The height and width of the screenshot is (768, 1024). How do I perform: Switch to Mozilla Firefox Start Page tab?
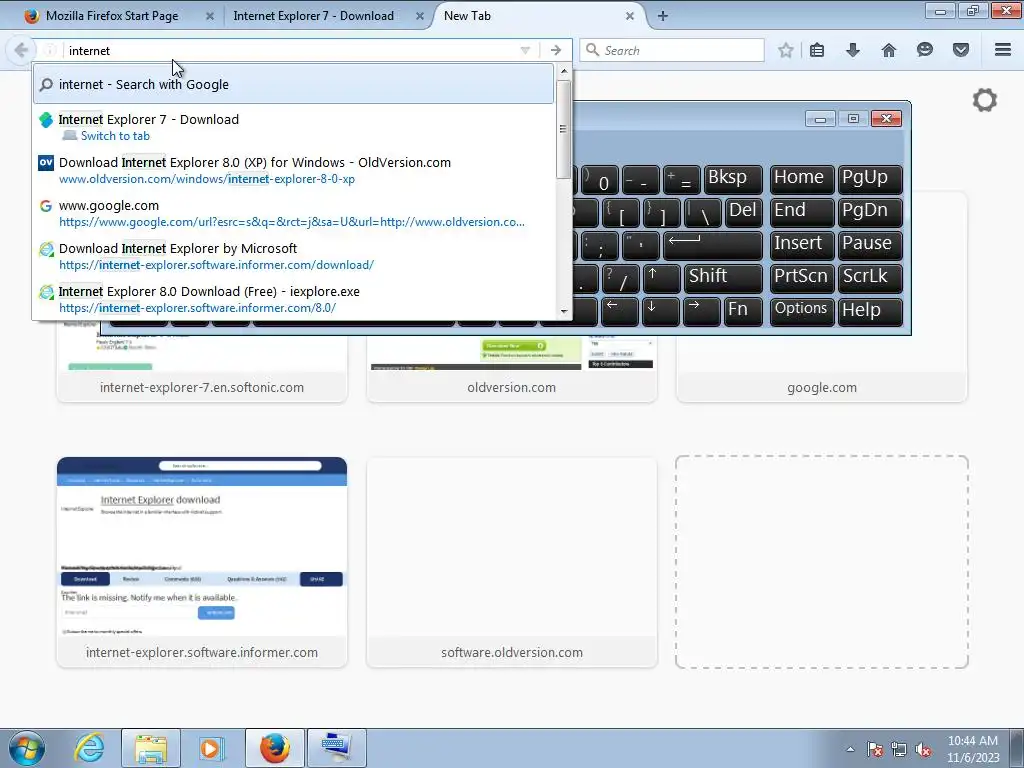tap(112, 16)
